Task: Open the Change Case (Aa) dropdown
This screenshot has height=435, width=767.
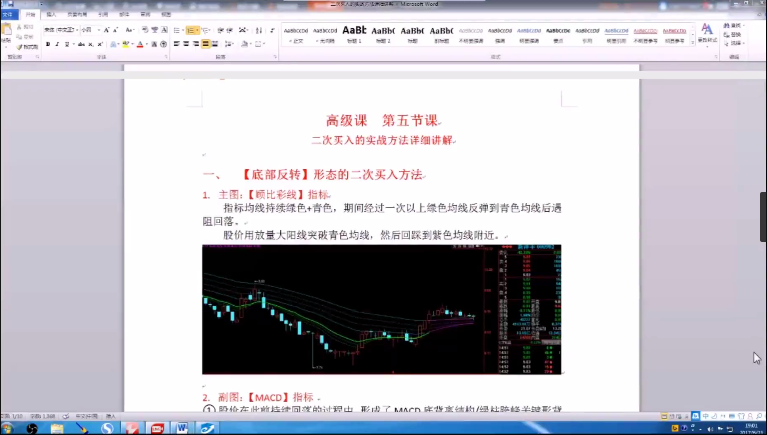Action: coord(130,30)
